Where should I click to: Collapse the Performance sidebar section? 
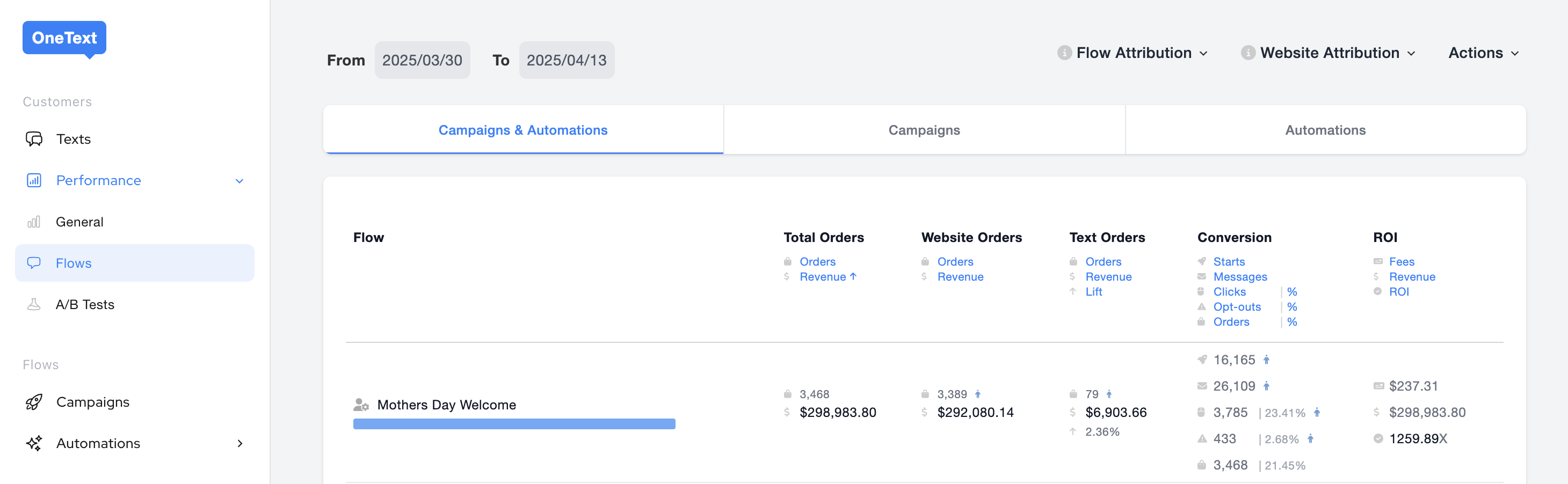pos(239,181)
